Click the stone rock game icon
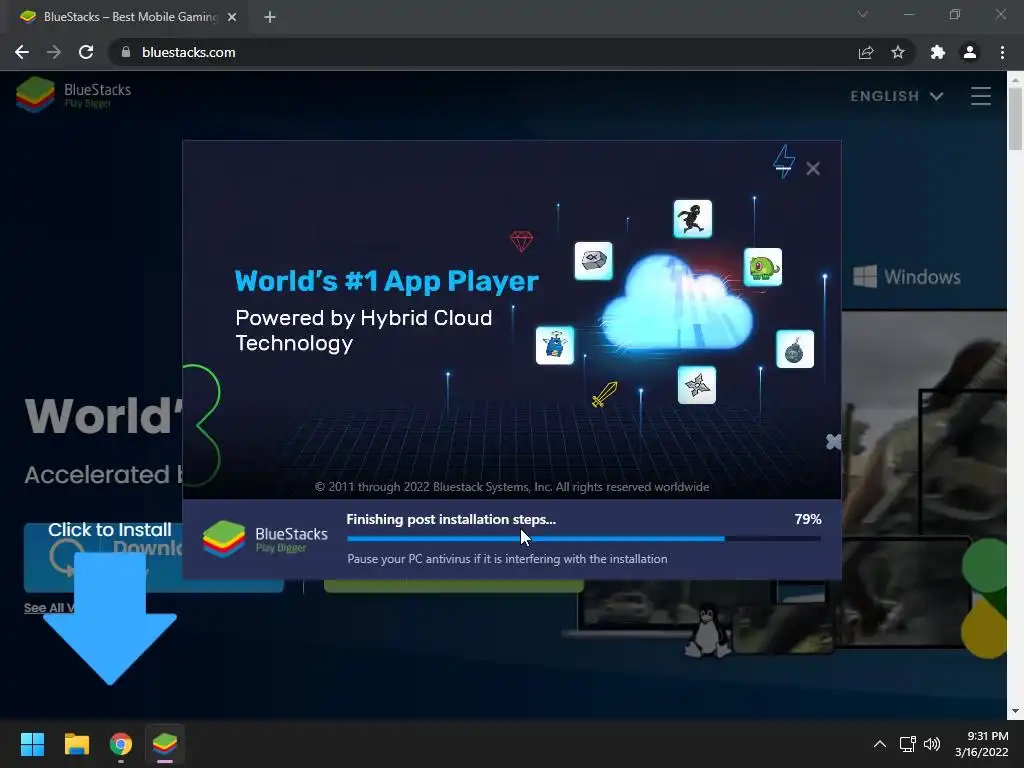 (x=594, y=261)
